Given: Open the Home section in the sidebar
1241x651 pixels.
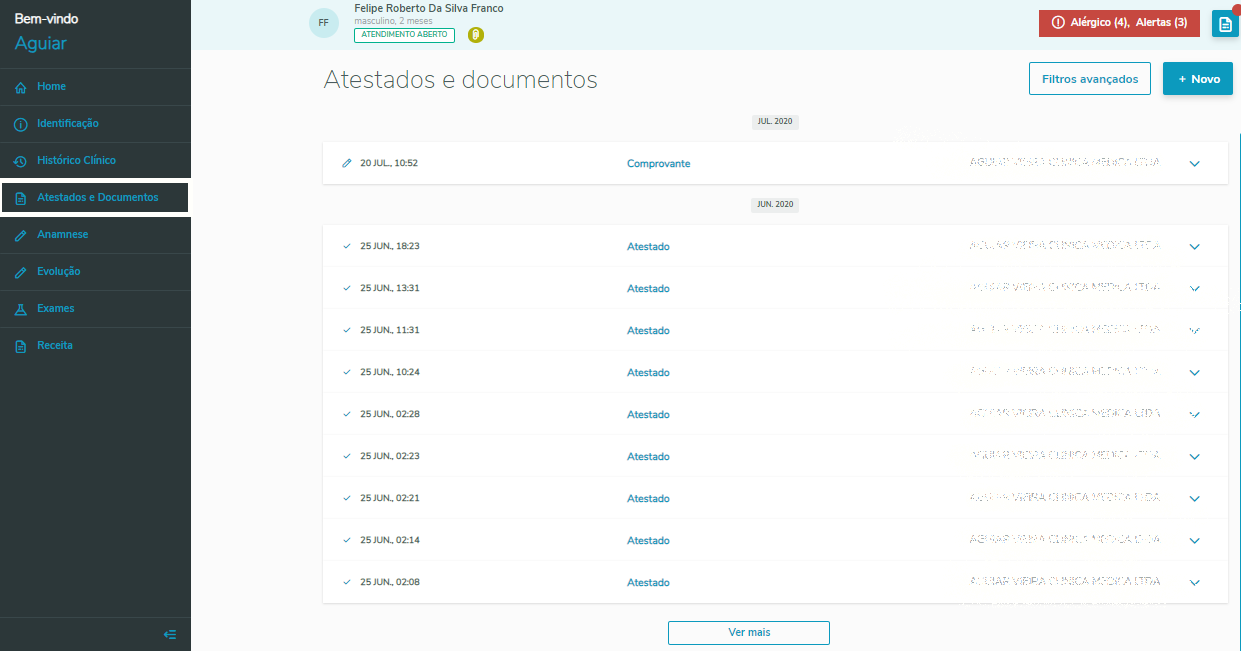Looking at the screenshot, I should (x=50, y=86).
